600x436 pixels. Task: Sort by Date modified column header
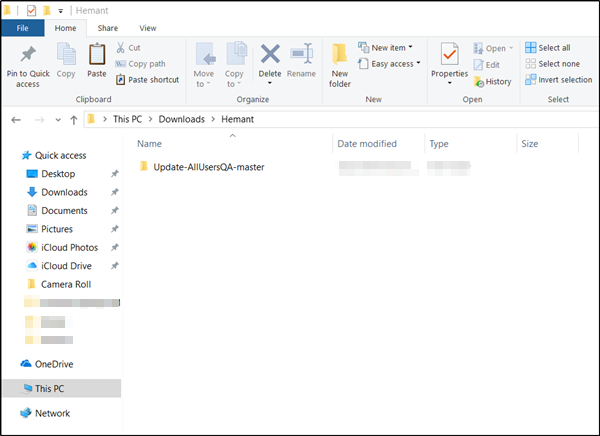pyautogui.click(x=367, y=144)
